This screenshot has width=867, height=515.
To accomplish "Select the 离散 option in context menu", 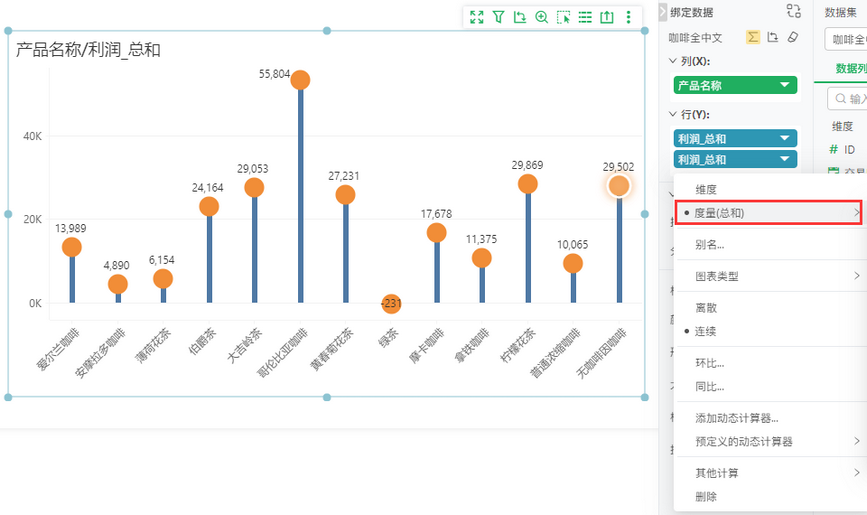I will coord(706,308).
